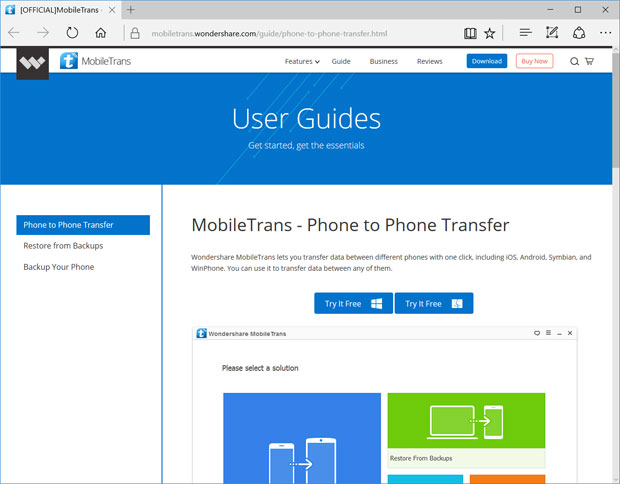Open the browser More menu ellipsis
The image size is (620, 484).
[x=605, y=33]
